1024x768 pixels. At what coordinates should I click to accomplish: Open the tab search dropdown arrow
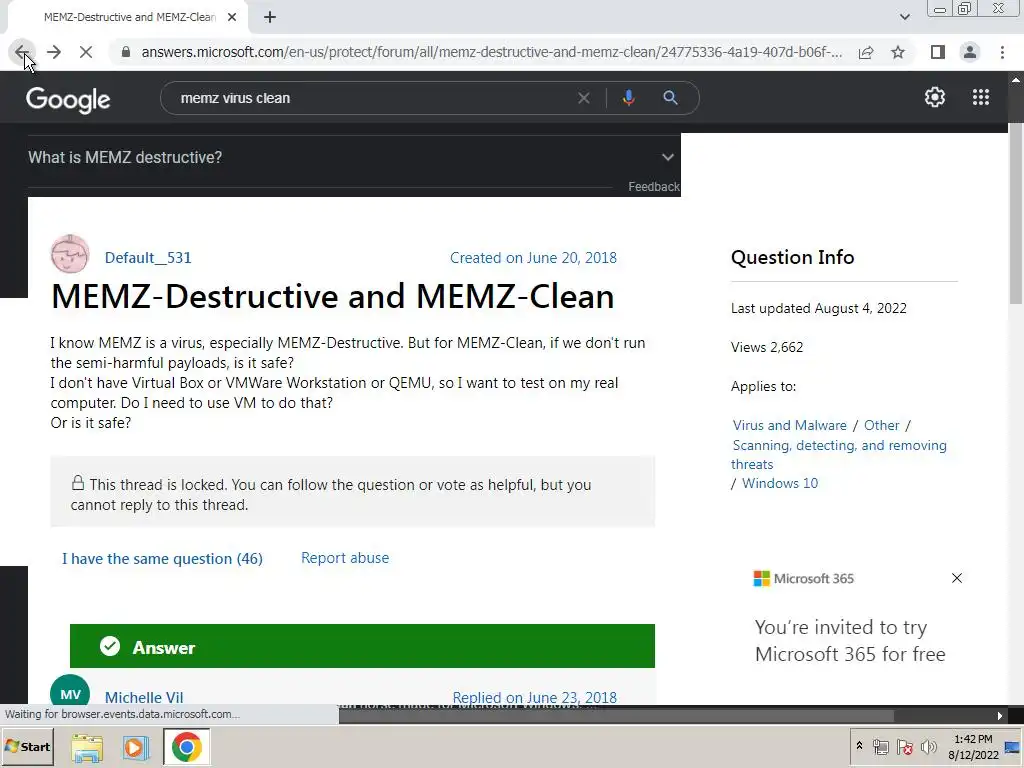[x=904, y=17]
